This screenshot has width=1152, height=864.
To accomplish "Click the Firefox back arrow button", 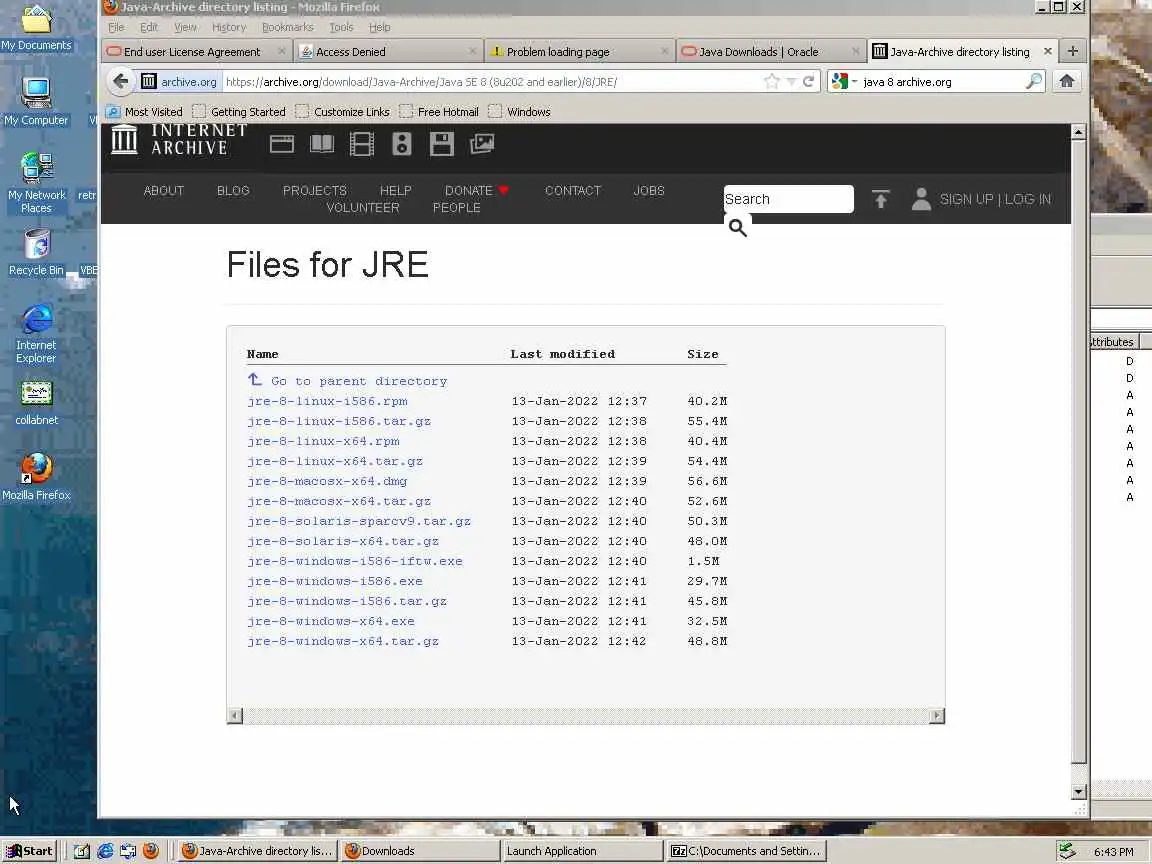I will 121,82.
